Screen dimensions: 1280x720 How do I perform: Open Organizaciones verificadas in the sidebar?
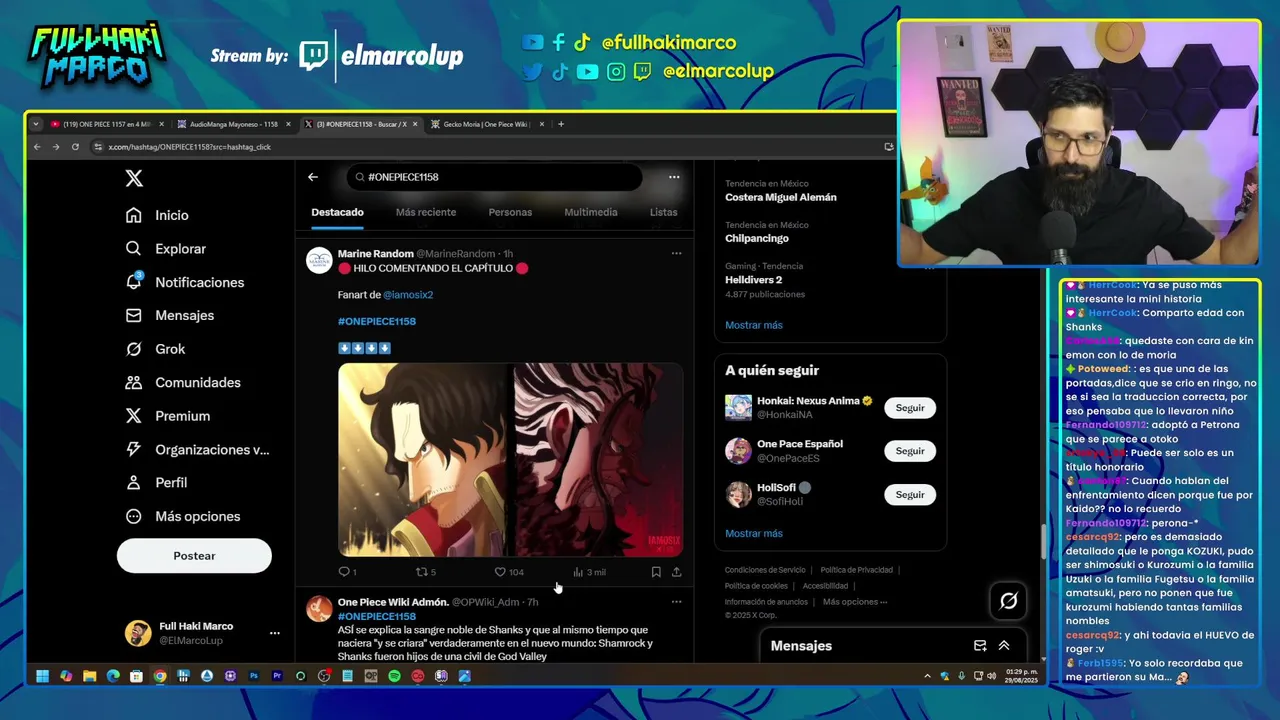point(197,450)
